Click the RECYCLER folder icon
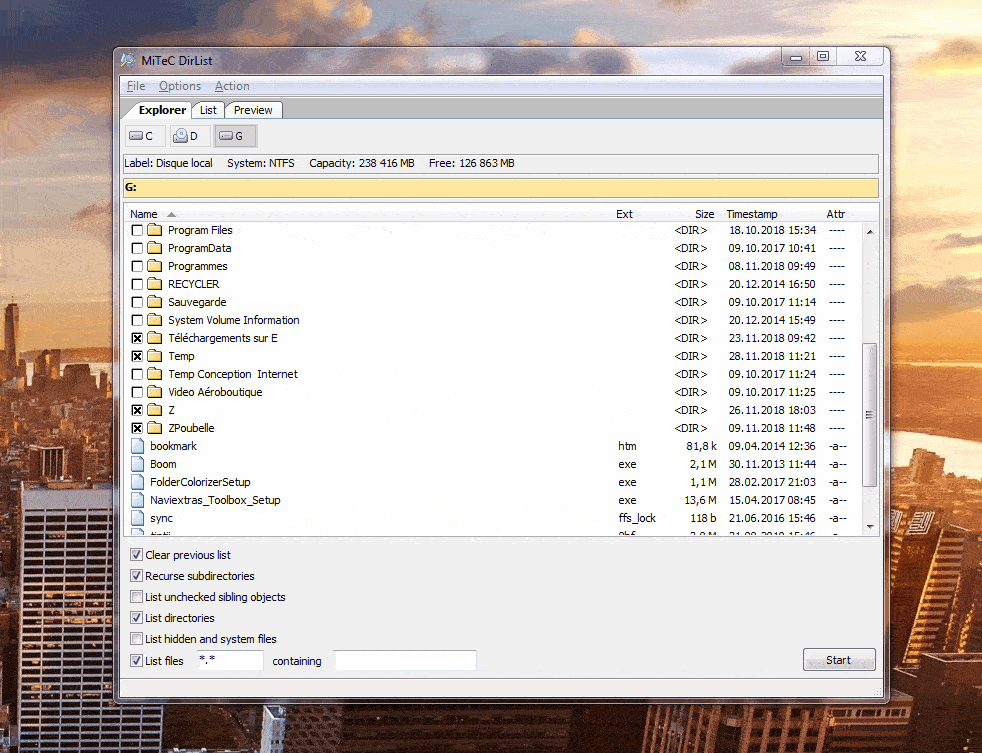The width and height of the screenshot is (982, 753). pos(155,284)
